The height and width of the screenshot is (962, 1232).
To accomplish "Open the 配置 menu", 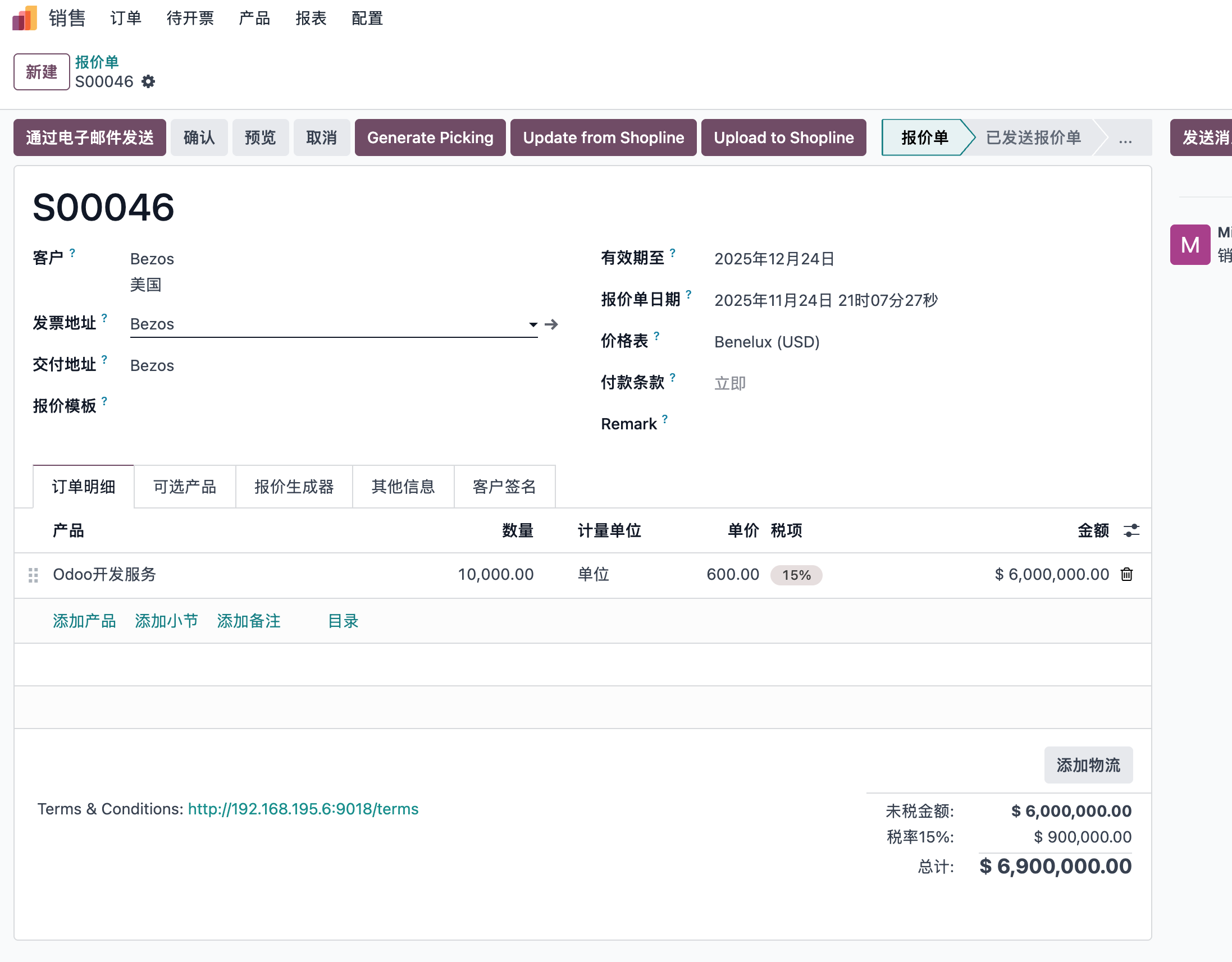I will pos(367,18).
